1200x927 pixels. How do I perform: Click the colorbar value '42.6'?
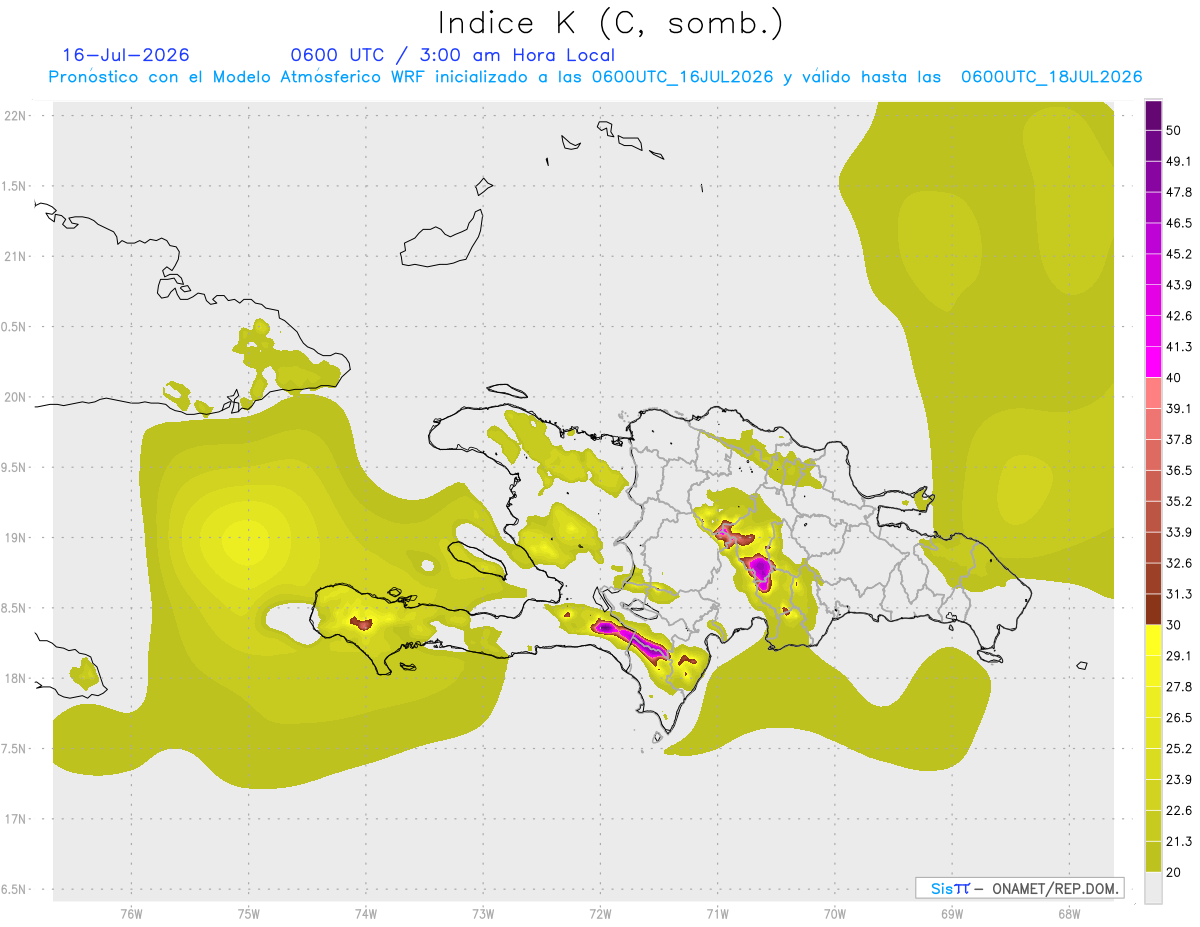[1179, 316]
